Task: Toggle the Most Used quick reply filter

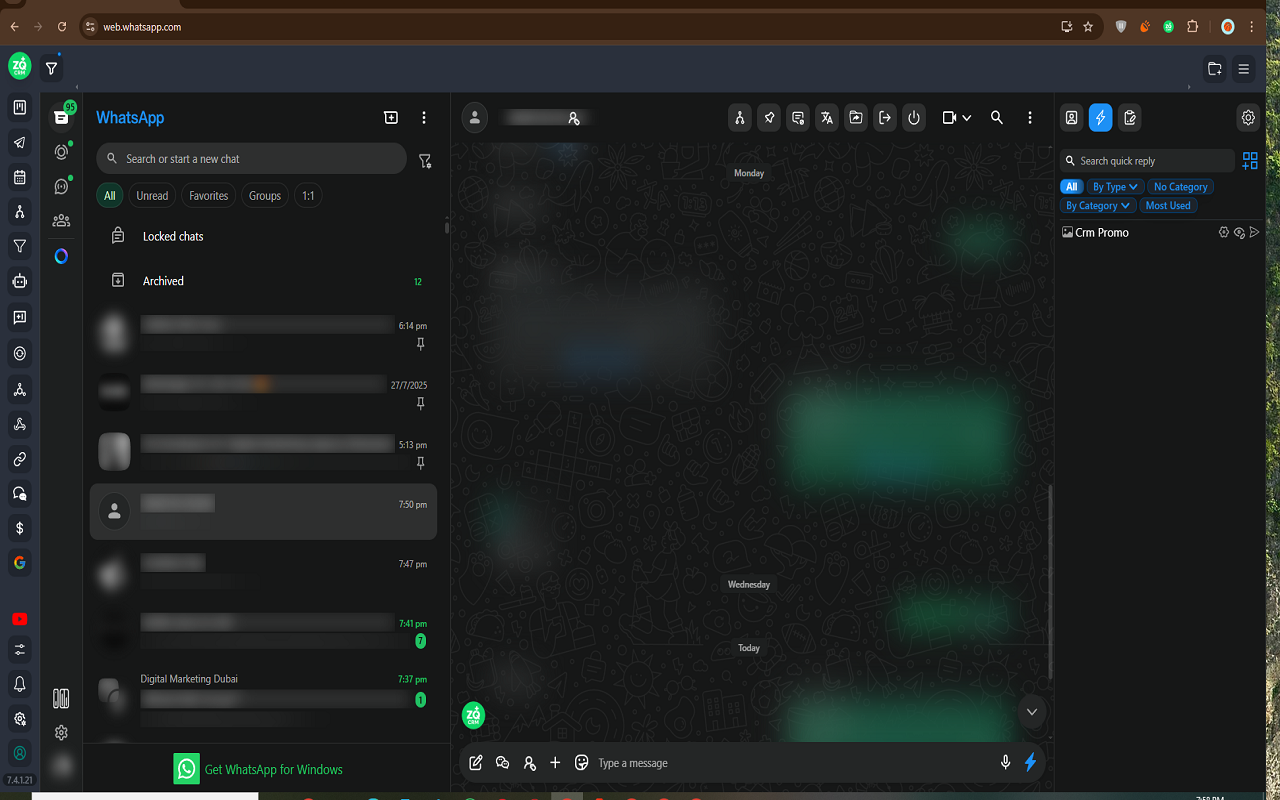Action: coord(1167,206)
